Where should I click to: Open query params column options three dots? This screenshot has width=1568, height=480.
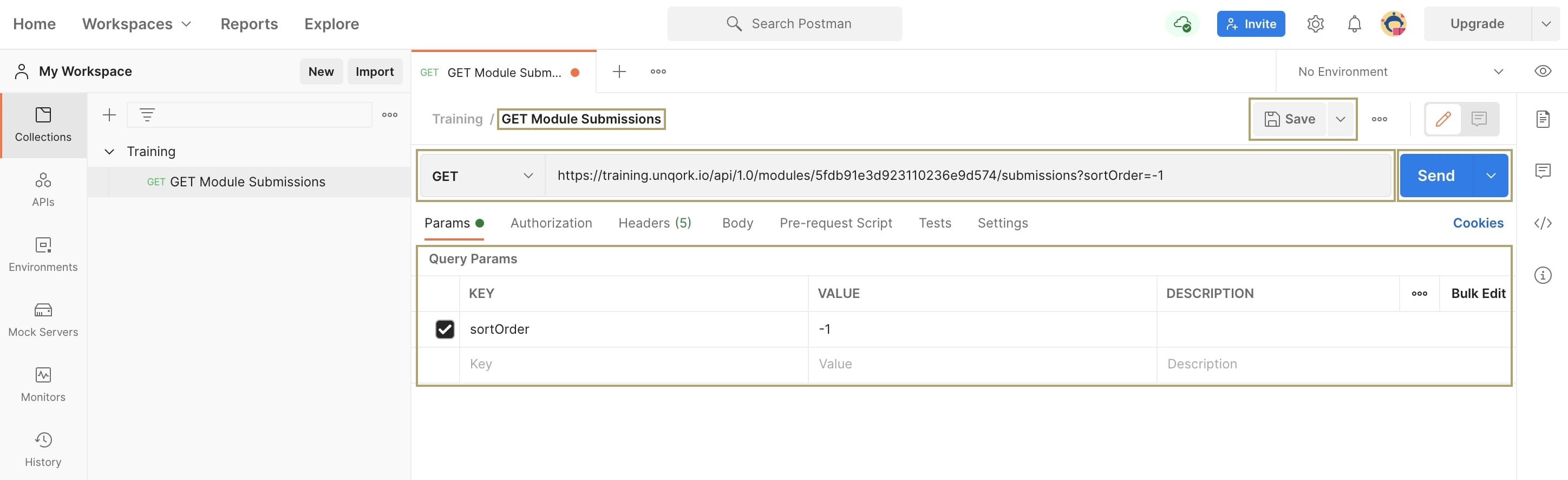pos(1419,294)
